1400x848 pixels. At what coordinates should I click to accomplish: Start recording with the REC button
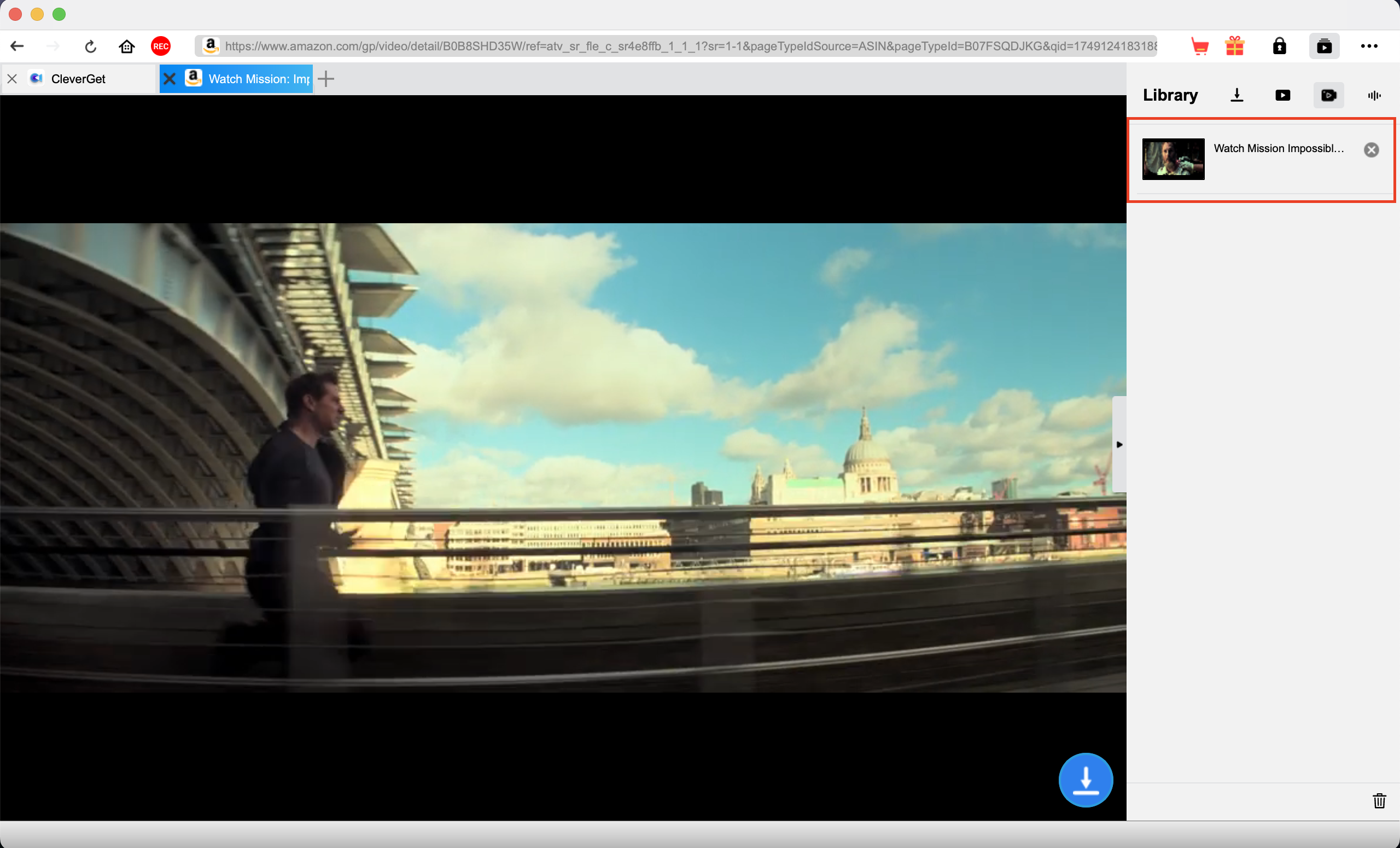tap(161, 46)
